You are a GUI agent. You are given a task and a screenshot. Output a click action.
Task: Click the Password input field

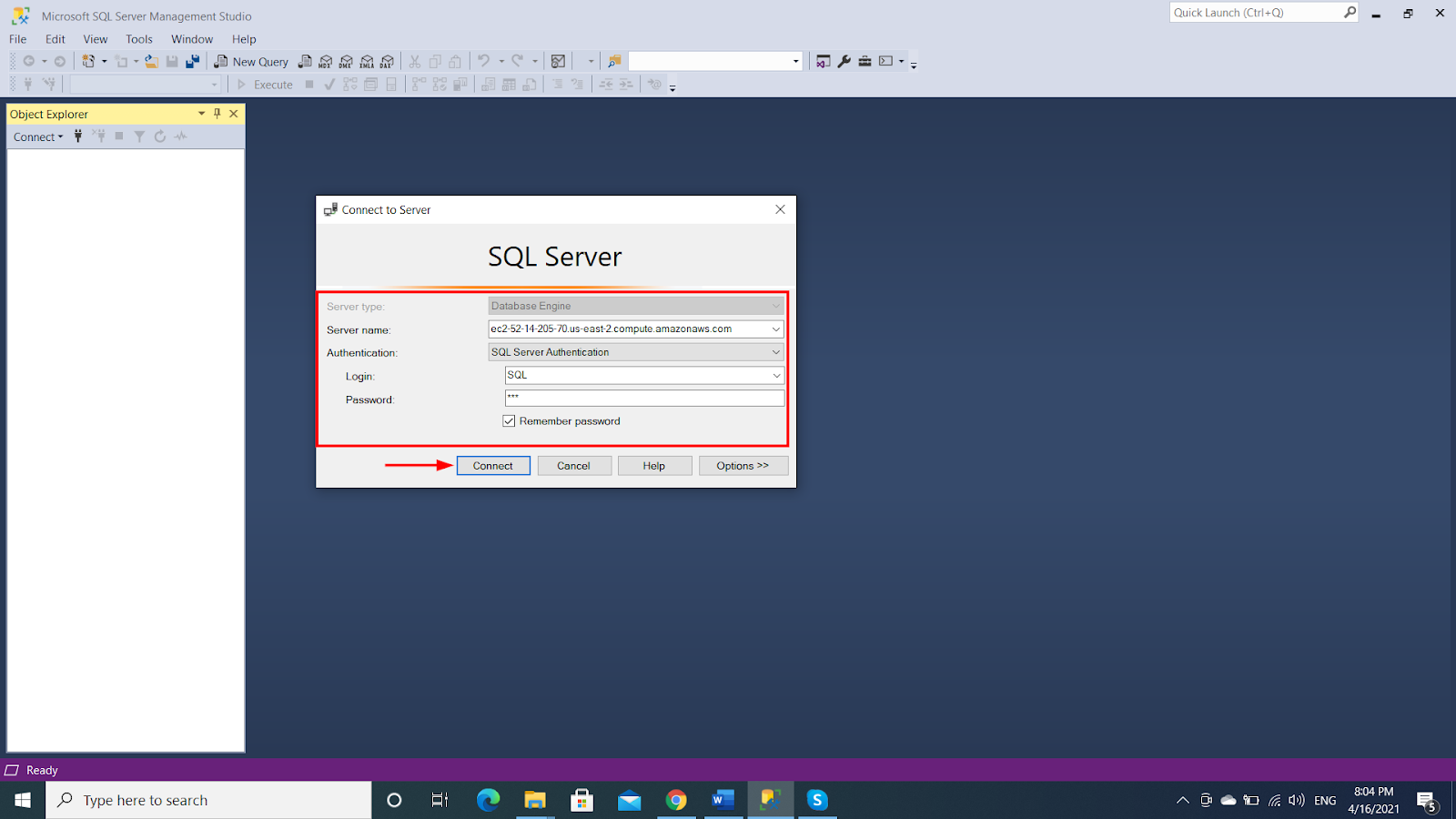pos(644,398)
